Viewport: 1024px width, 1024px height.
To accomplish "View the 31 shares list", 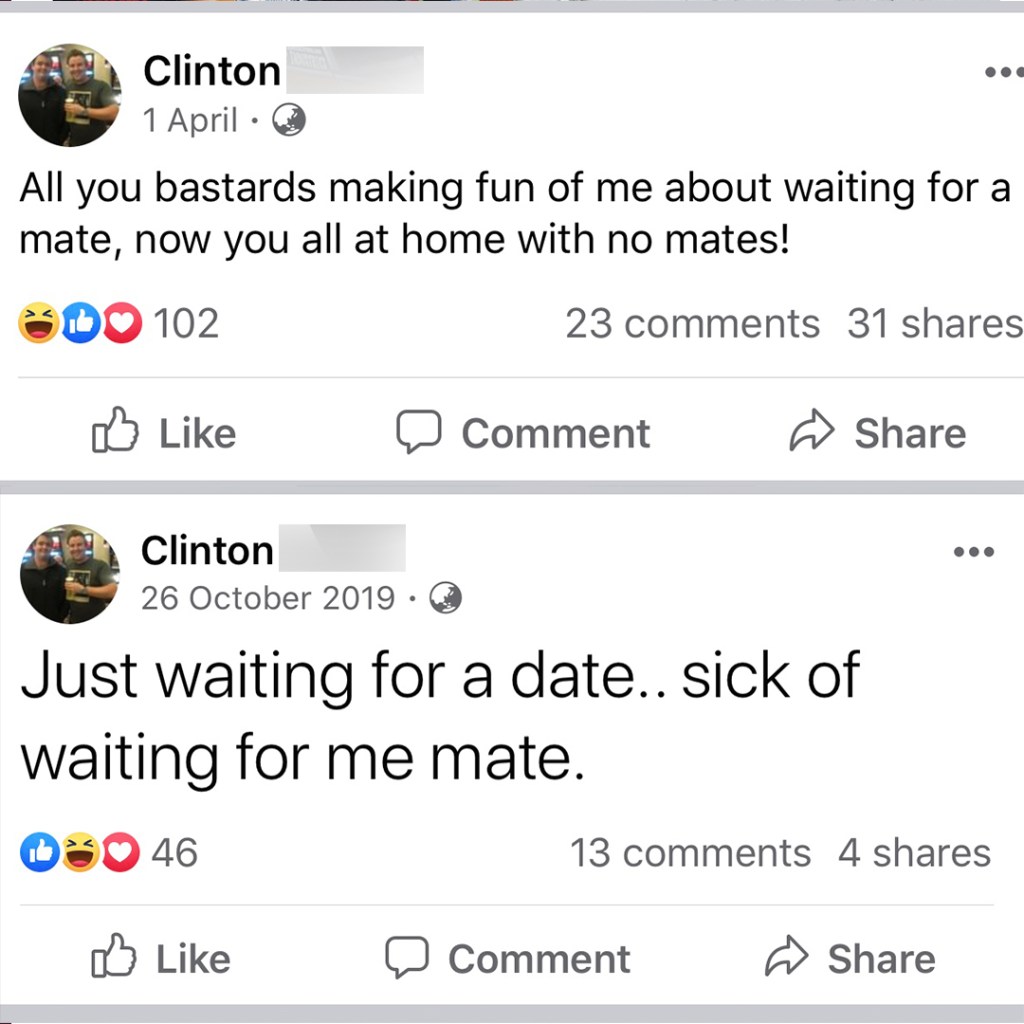I will [x=935, y=323].
